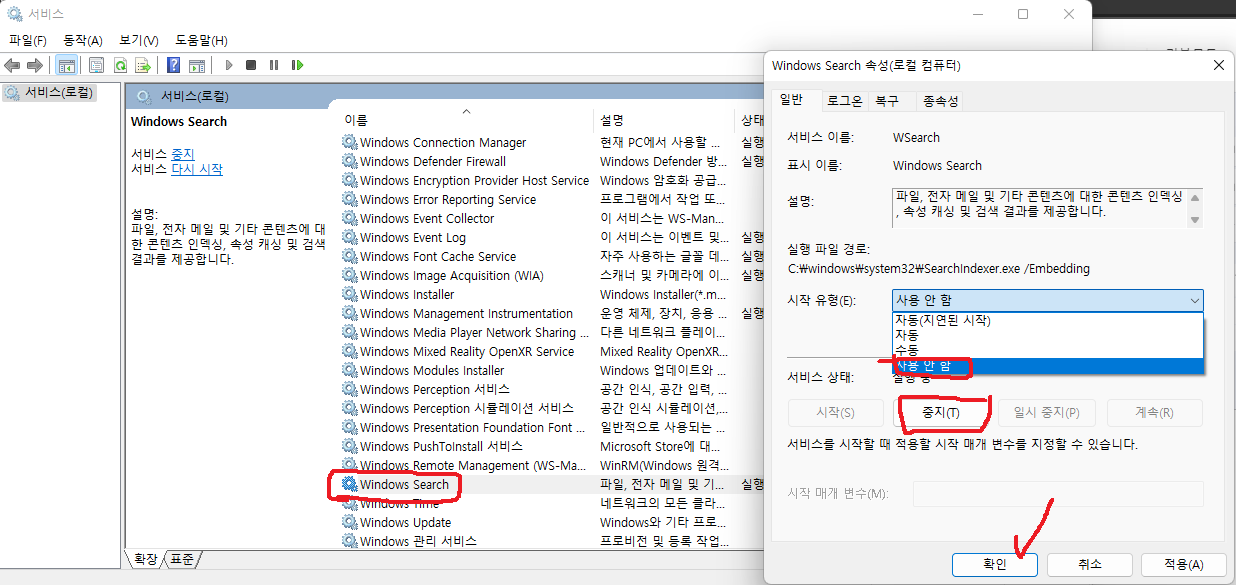Confirm with the 확인 button
This screenshot has height=585, width=1236.
[x=994, y=564]
